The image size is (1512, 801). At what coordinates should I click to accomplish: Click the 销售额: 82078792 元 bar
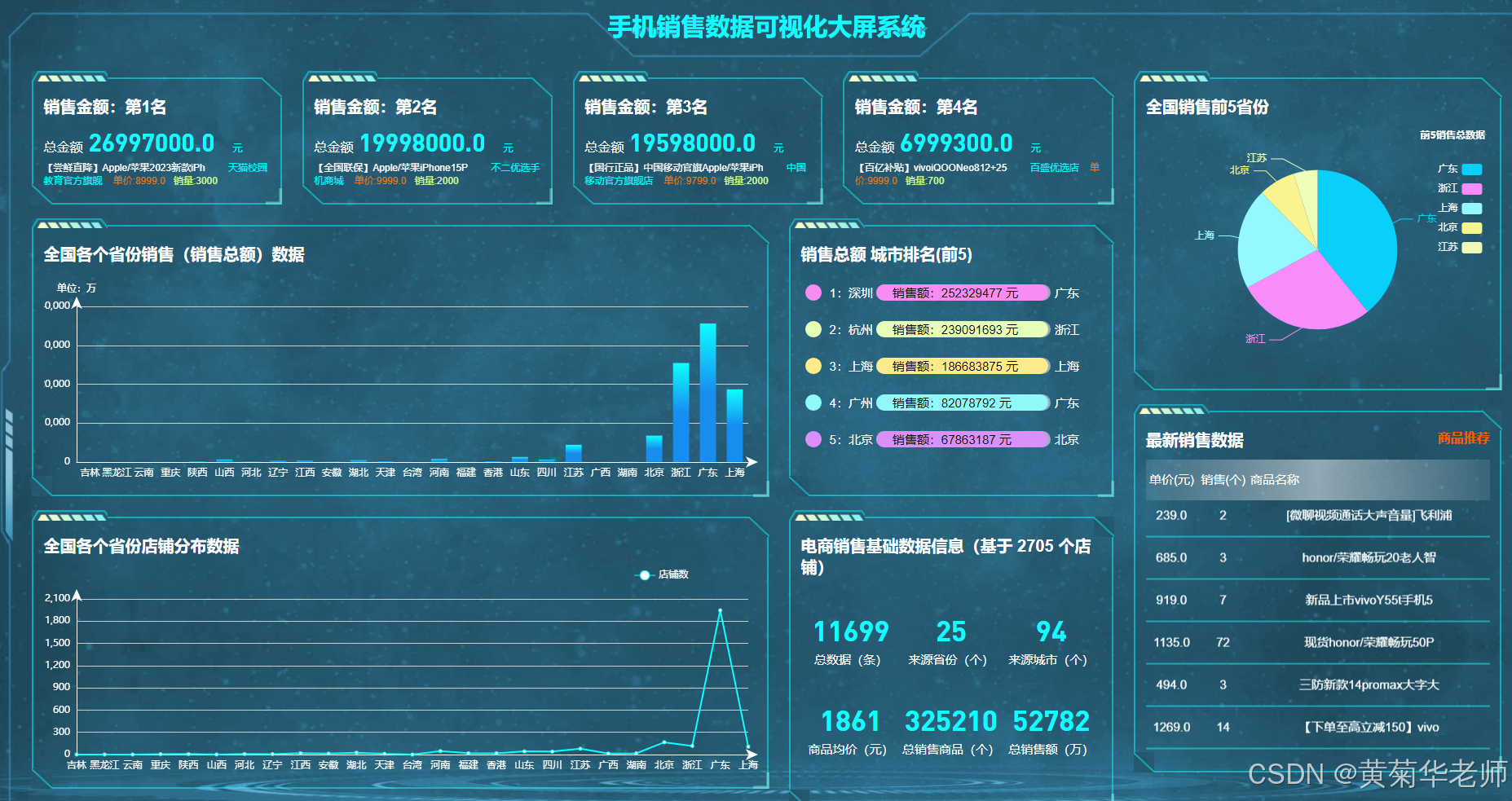click(963, 403)
